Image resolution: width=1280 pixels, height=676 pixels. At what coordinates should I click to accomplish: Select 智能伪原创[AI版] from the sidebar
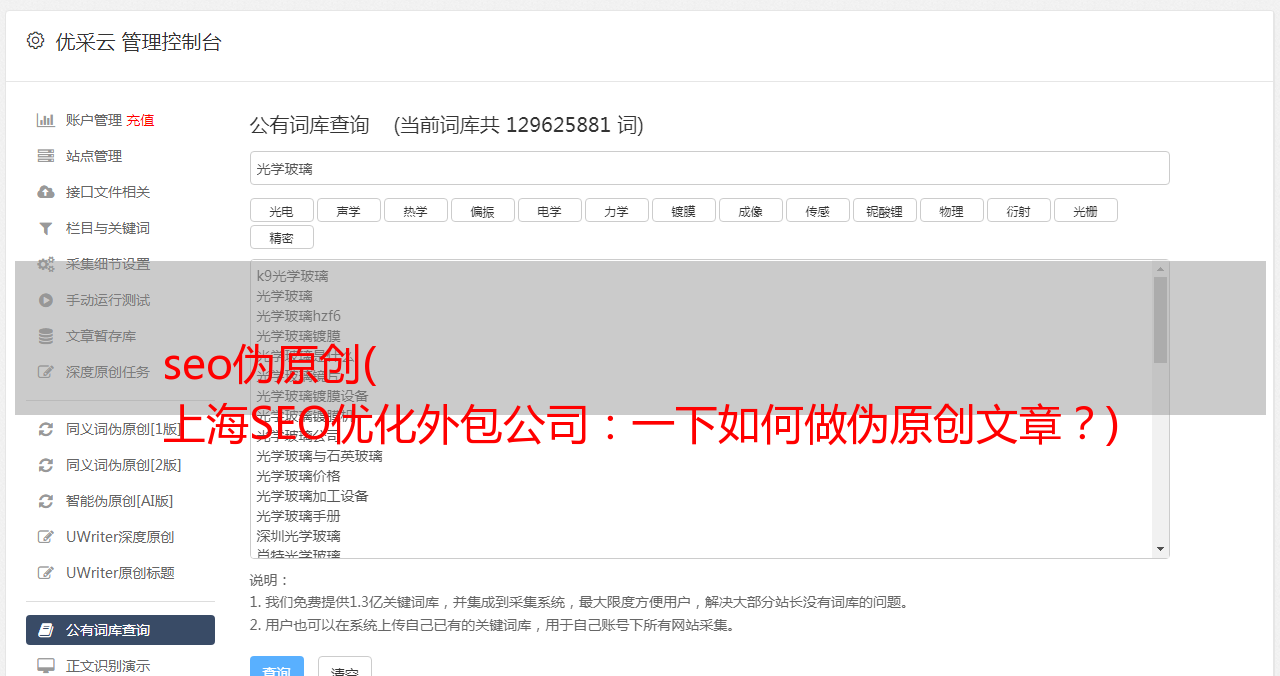click(120, 501)
